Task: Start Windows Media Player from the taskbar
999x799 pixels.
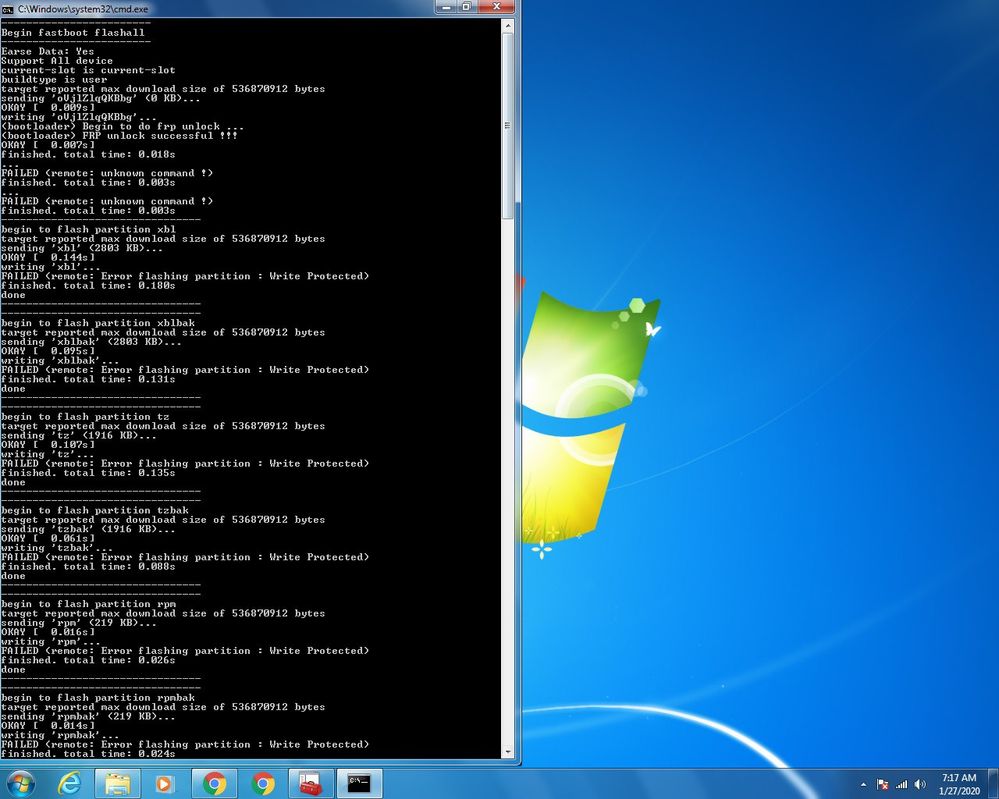Action: click(165, 783)
